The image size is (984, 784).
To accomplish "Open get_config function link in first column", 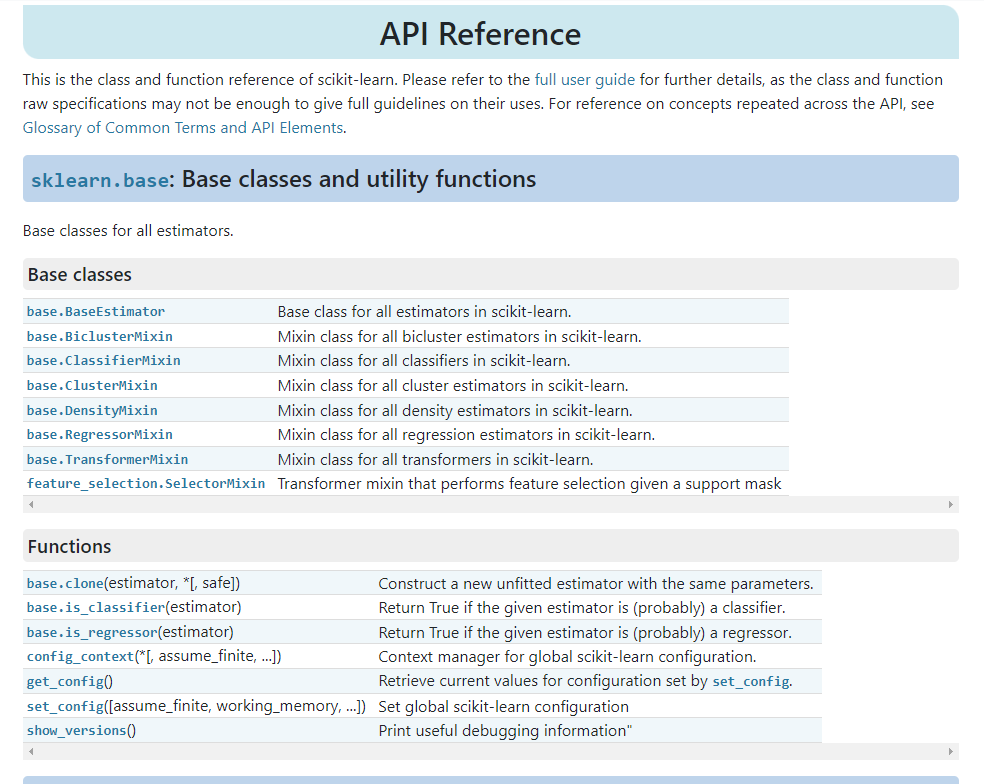I will (65, 682).
